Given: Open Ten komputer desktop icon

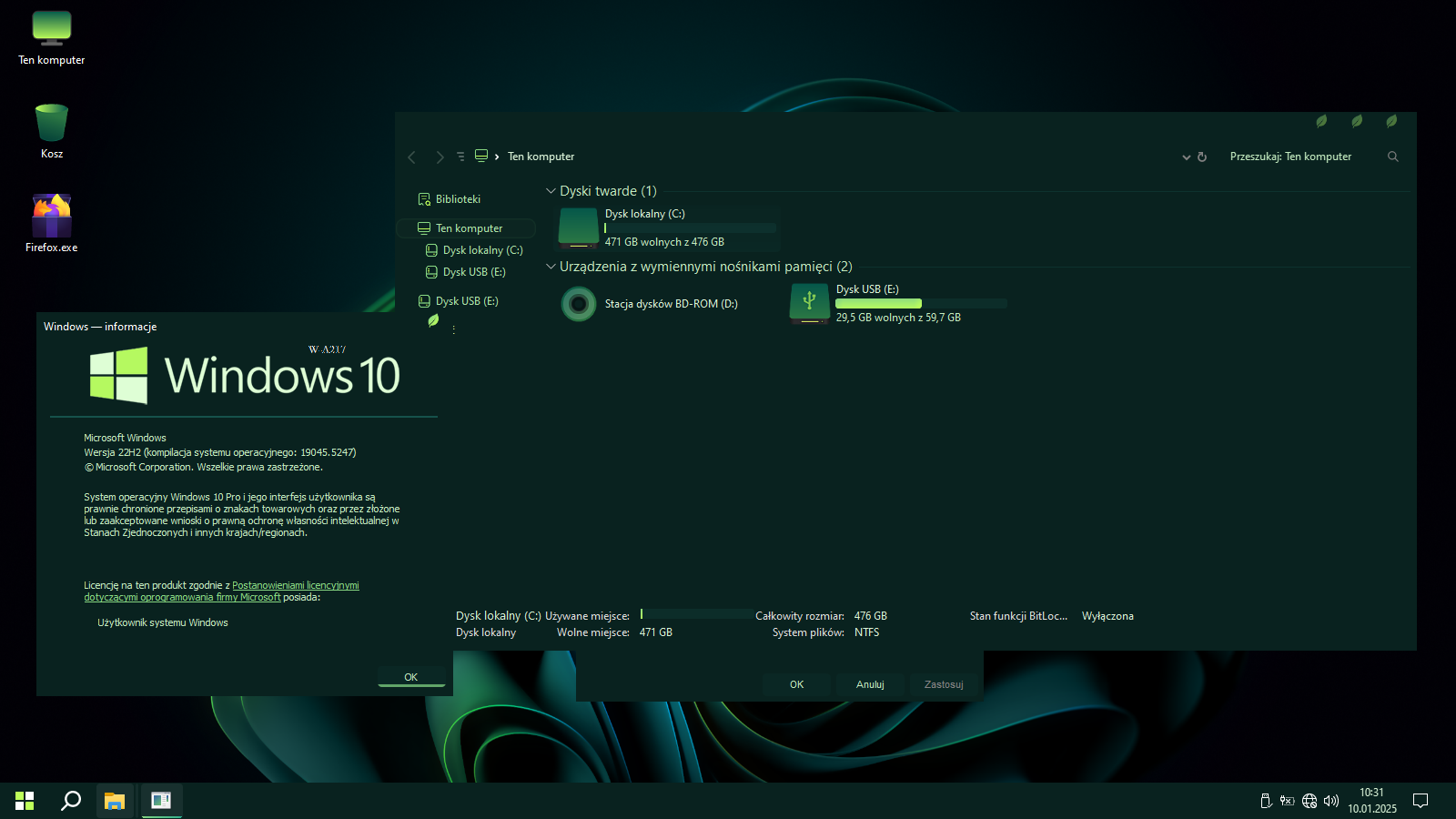Looking at the screenshot, I should pyautogui.click(x=52, y=30).
